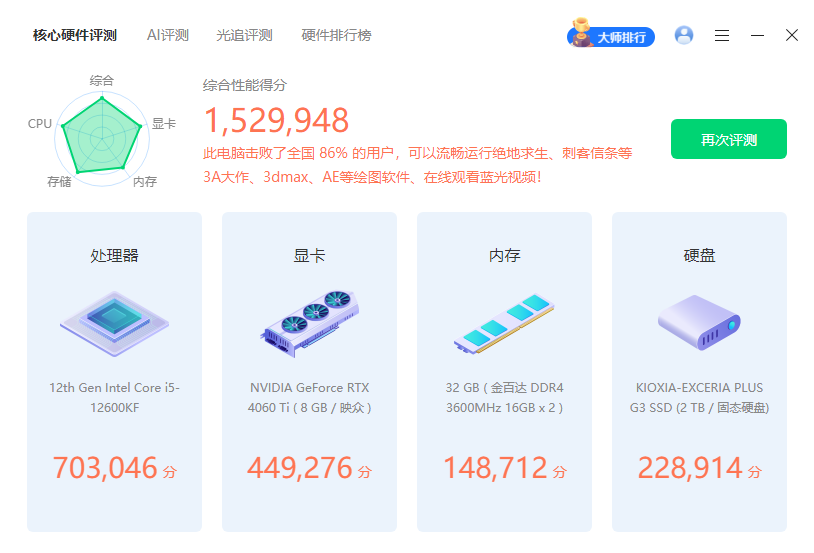814x553 pixels.
Task: Open the 核心硬件评测 tab
Action: coord(75,35)
